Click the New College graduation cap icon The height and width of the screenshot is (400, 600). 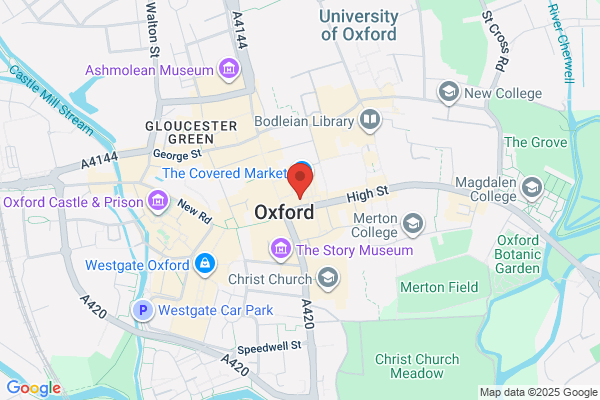point(448,92)
